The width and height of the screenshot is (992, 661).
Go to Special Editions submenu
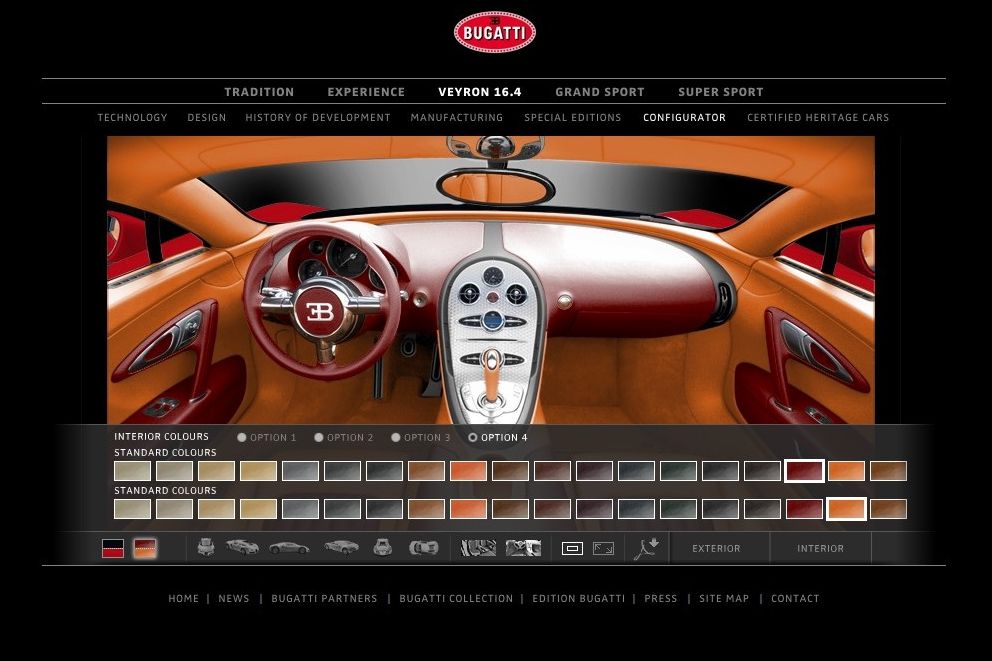pyautogui.click(x=572, y=118)
